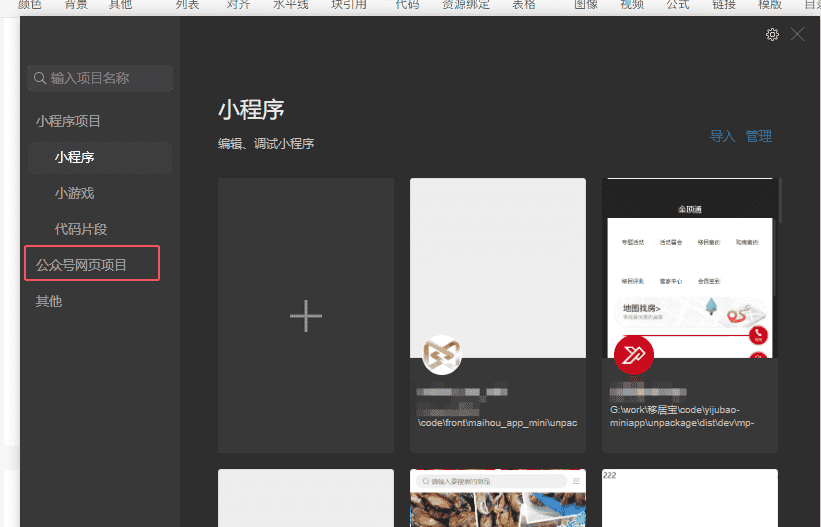821x527 pixels.
Task: Click 背景 in the background toolbar
Action: [x=76, y=5]
